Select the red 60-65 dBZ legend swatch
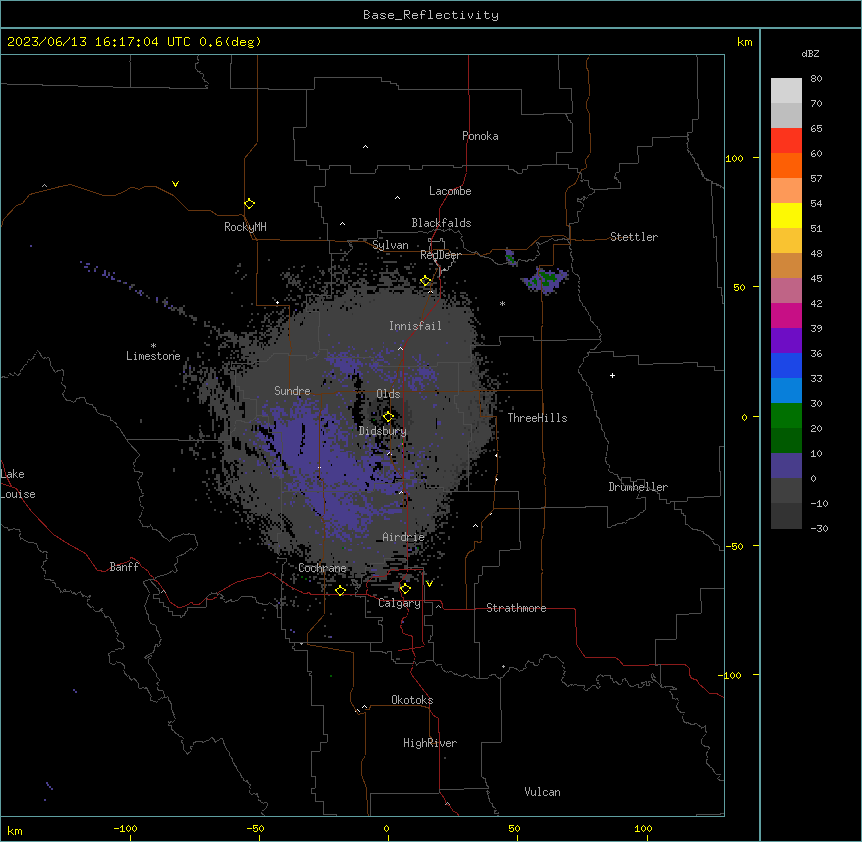The width and height of the screenshot is (862, 842). 786,140
